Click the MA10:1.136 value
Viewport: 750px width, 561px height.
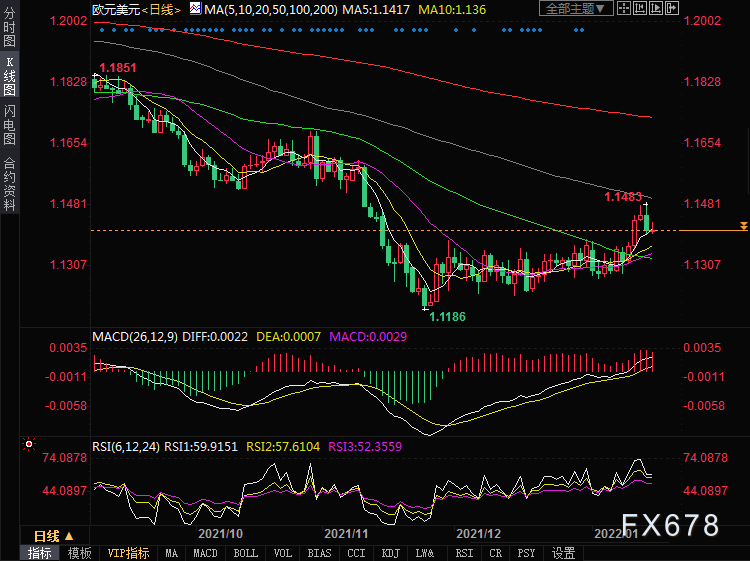[452, 10]
